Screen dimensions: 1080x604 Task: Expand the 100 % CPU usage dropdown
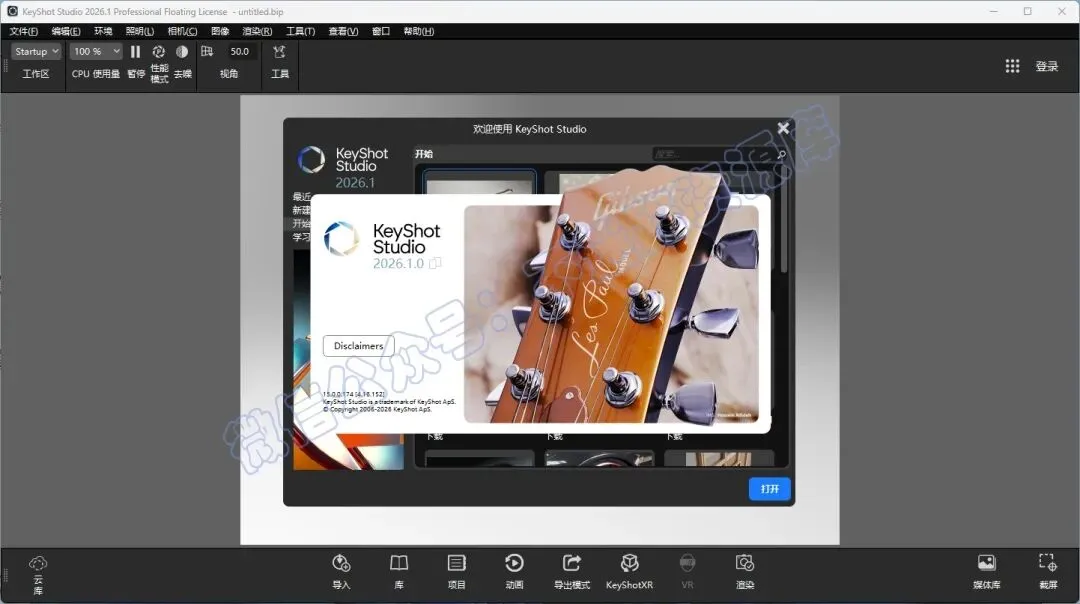point(96,52)
